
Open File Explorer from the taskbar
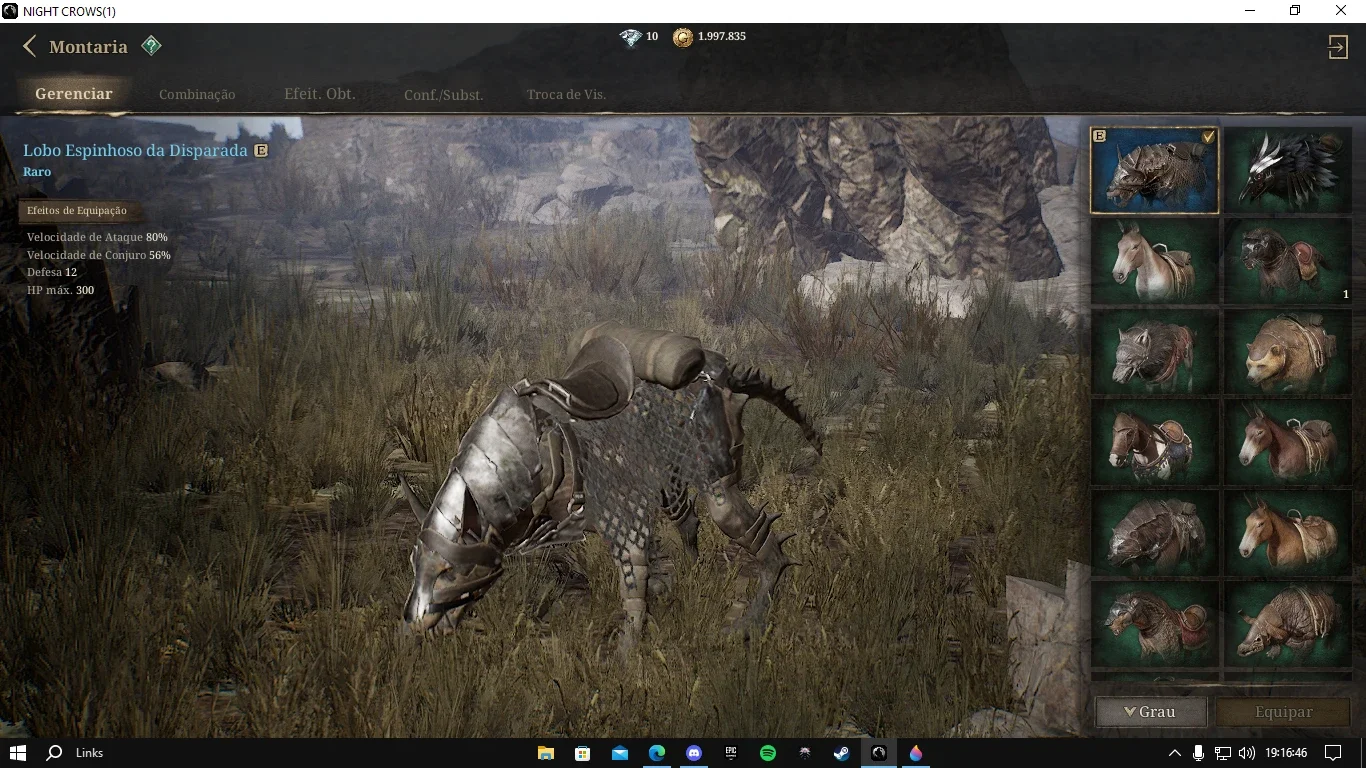[546, 753]
